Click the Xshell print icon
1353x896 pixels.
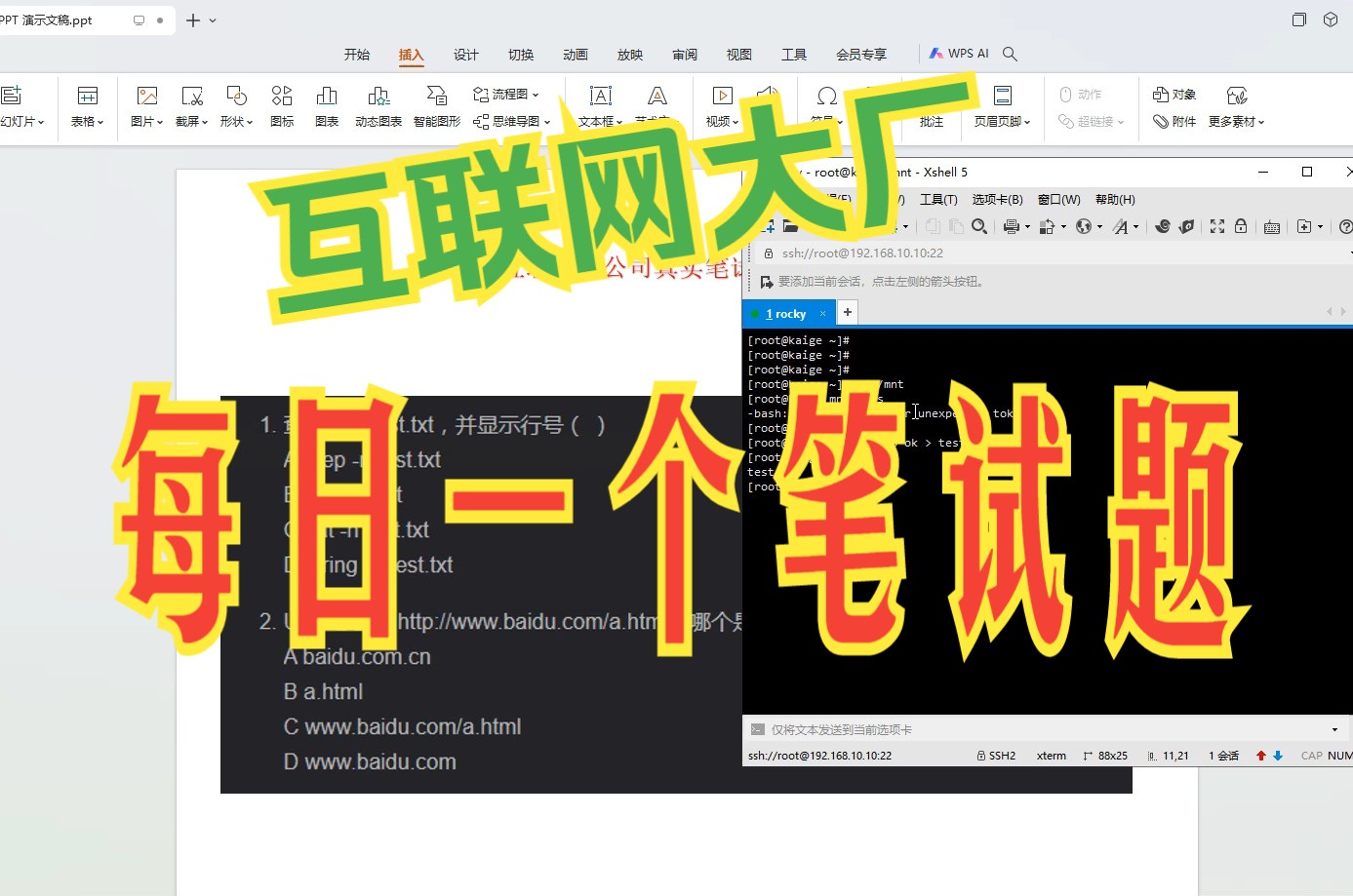click(1012, 226)
